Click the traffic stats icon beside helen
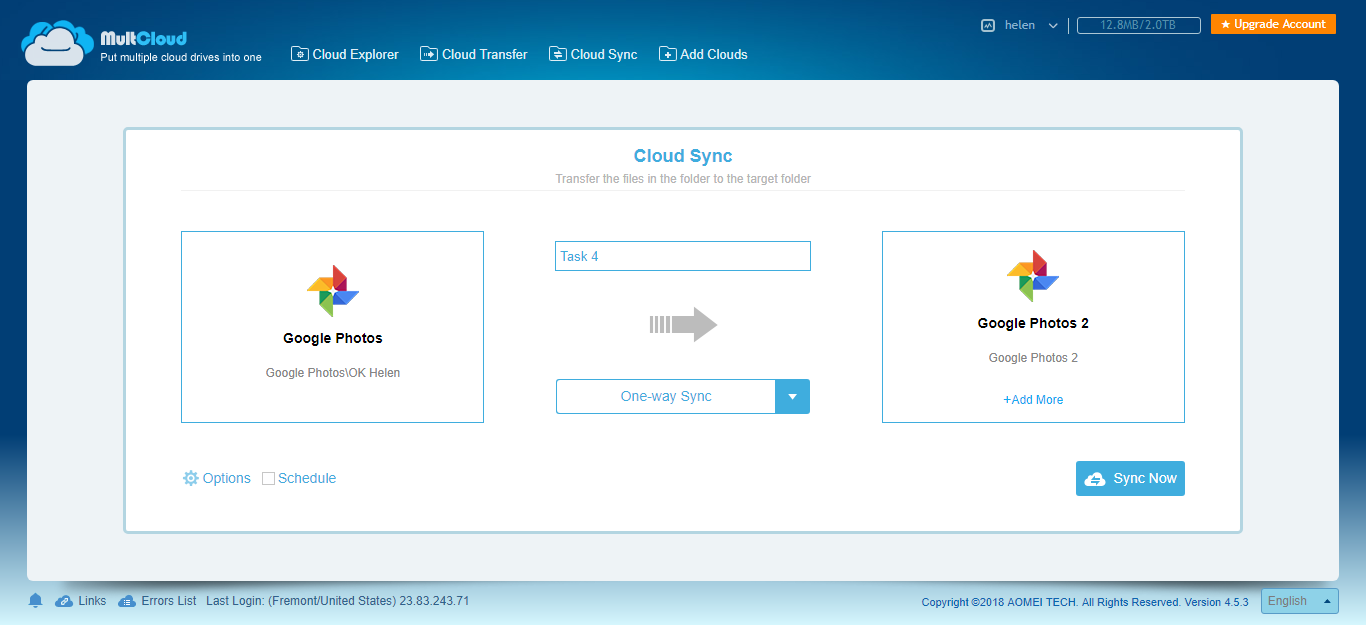Screen dimensions: 1366x626 [x=988, y=26]
